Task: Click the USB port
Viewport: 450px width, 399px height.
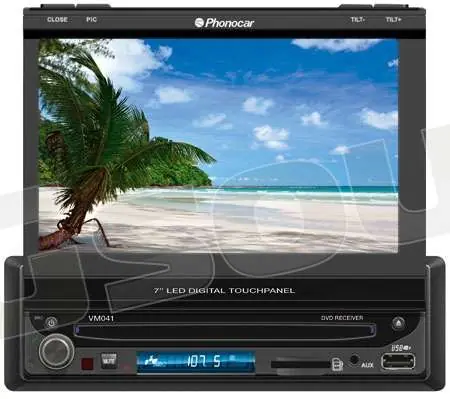Action: [x=398, y=361]
